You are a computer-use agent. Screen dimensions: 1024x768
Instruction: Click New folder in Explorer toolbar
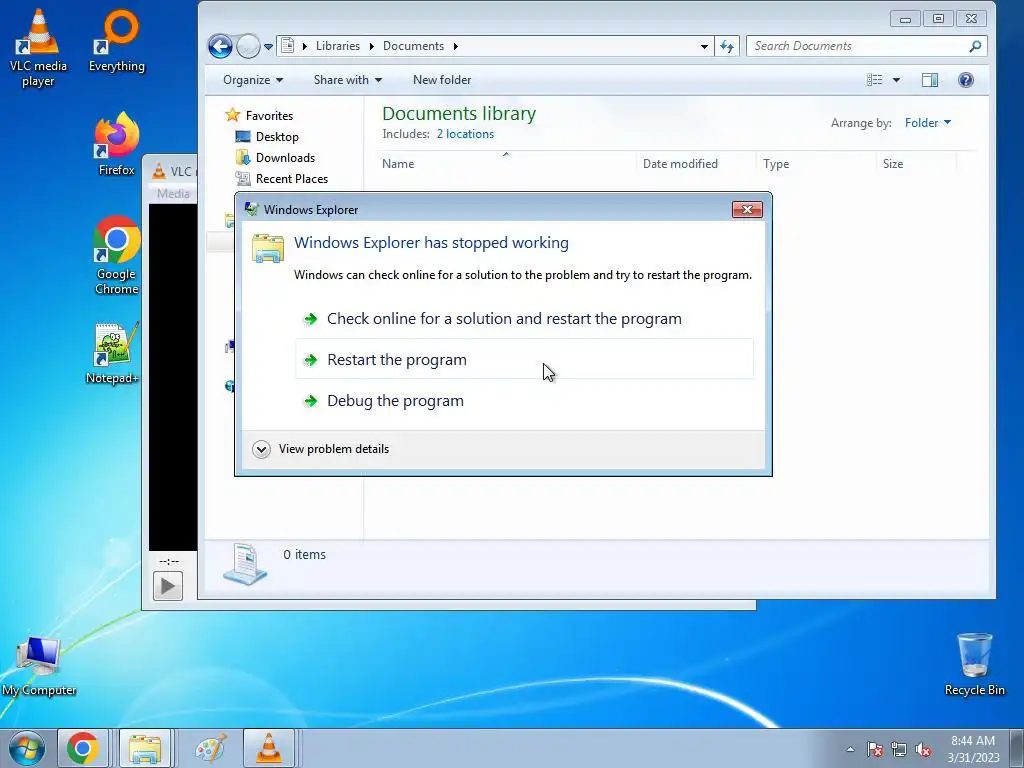click(x=441, y=80)
